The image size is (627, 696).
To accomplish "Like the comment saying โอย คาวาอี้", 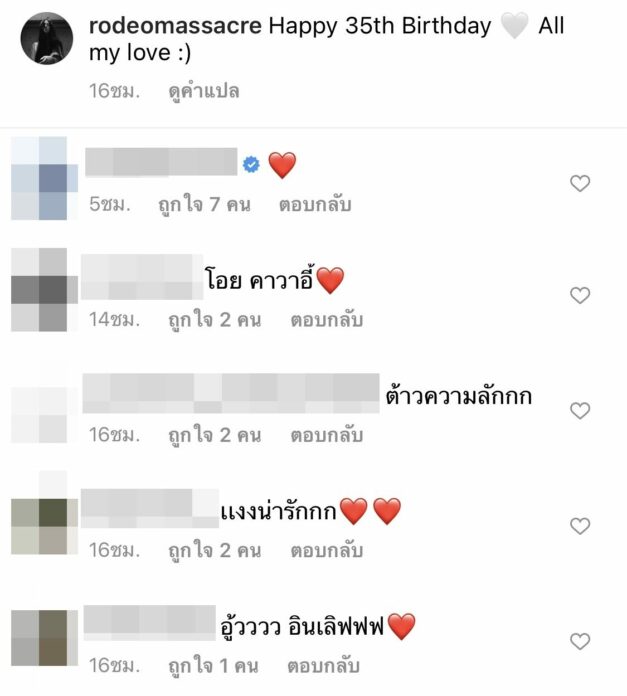I will [x=580, y=295].
